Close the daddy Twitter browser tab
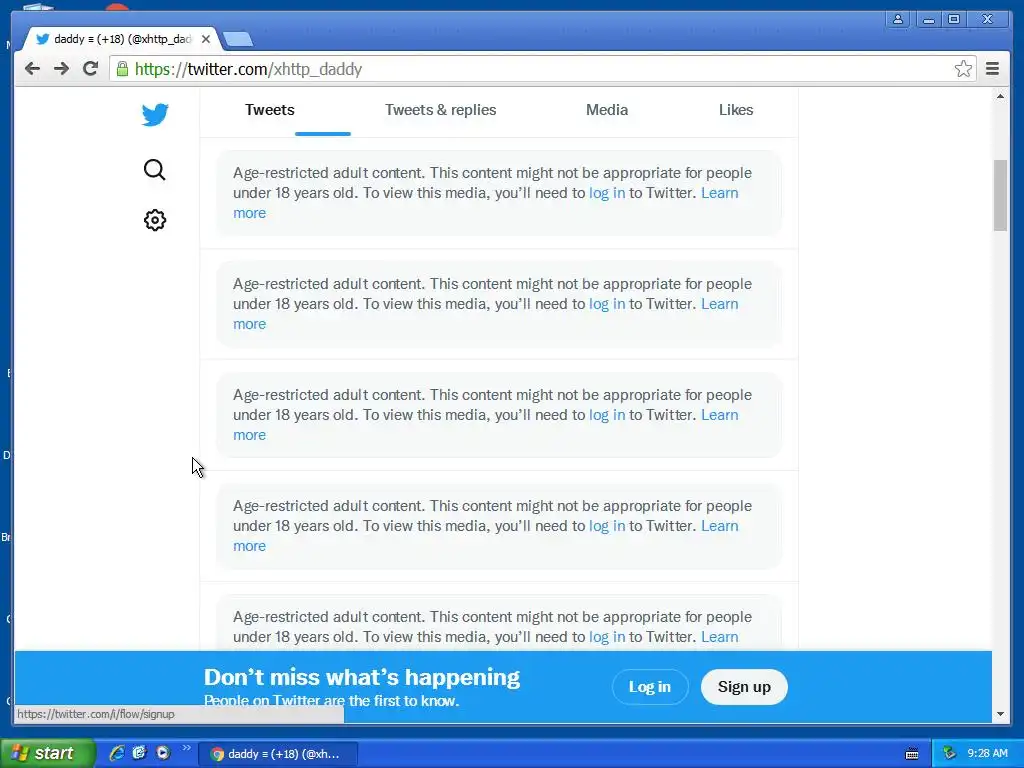Image resolution: width=1024 pixels, height=768 pixels. click(x=206, y=39)
